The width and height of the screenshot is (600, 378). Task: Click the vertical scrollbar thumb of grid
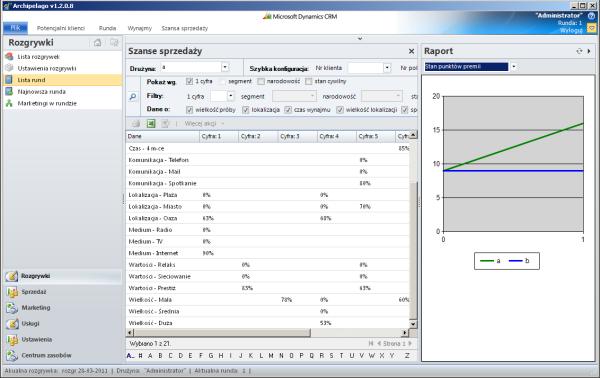pos(413,250)
